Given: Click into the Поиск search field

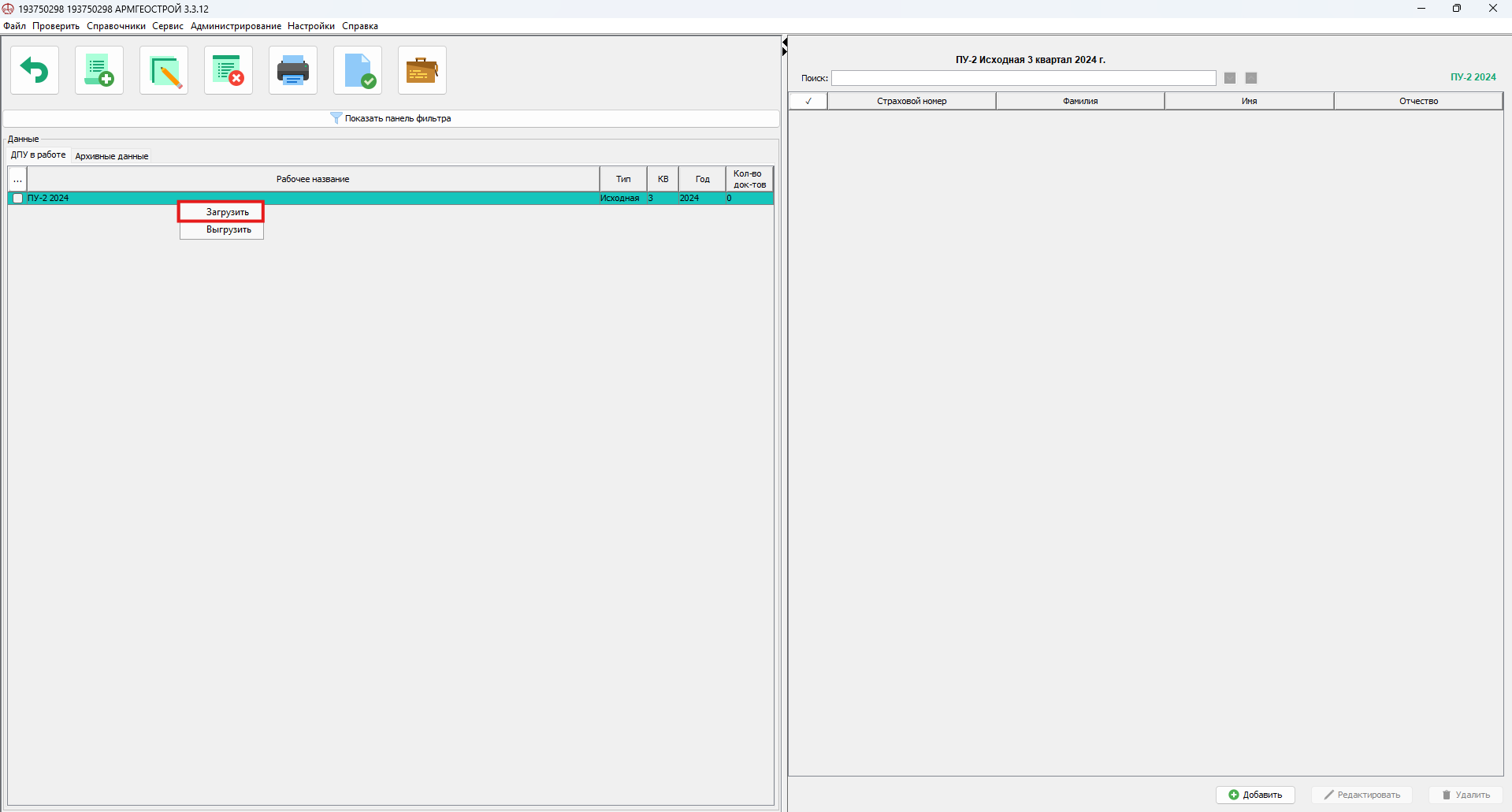Looking at the screenshot, I should 1023,78.
